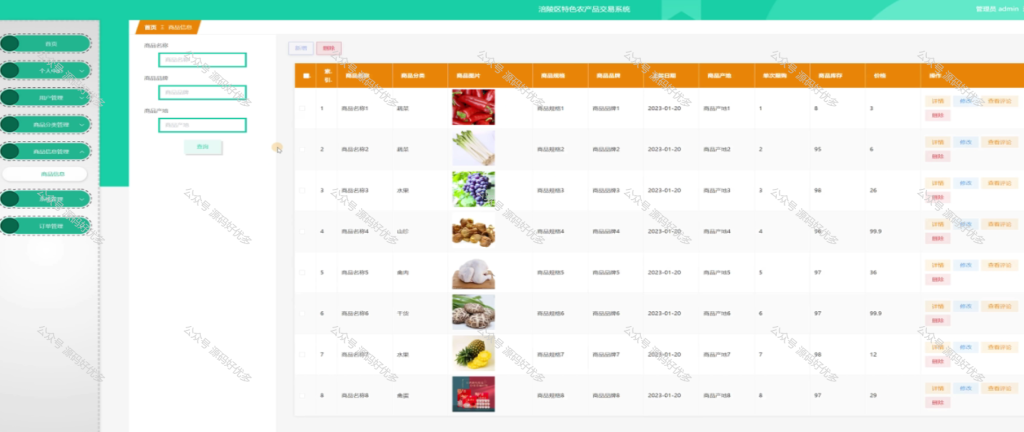Click the 新增 add button above table
The width and height of the screenshot is (1024, 432).
[301, 48]
